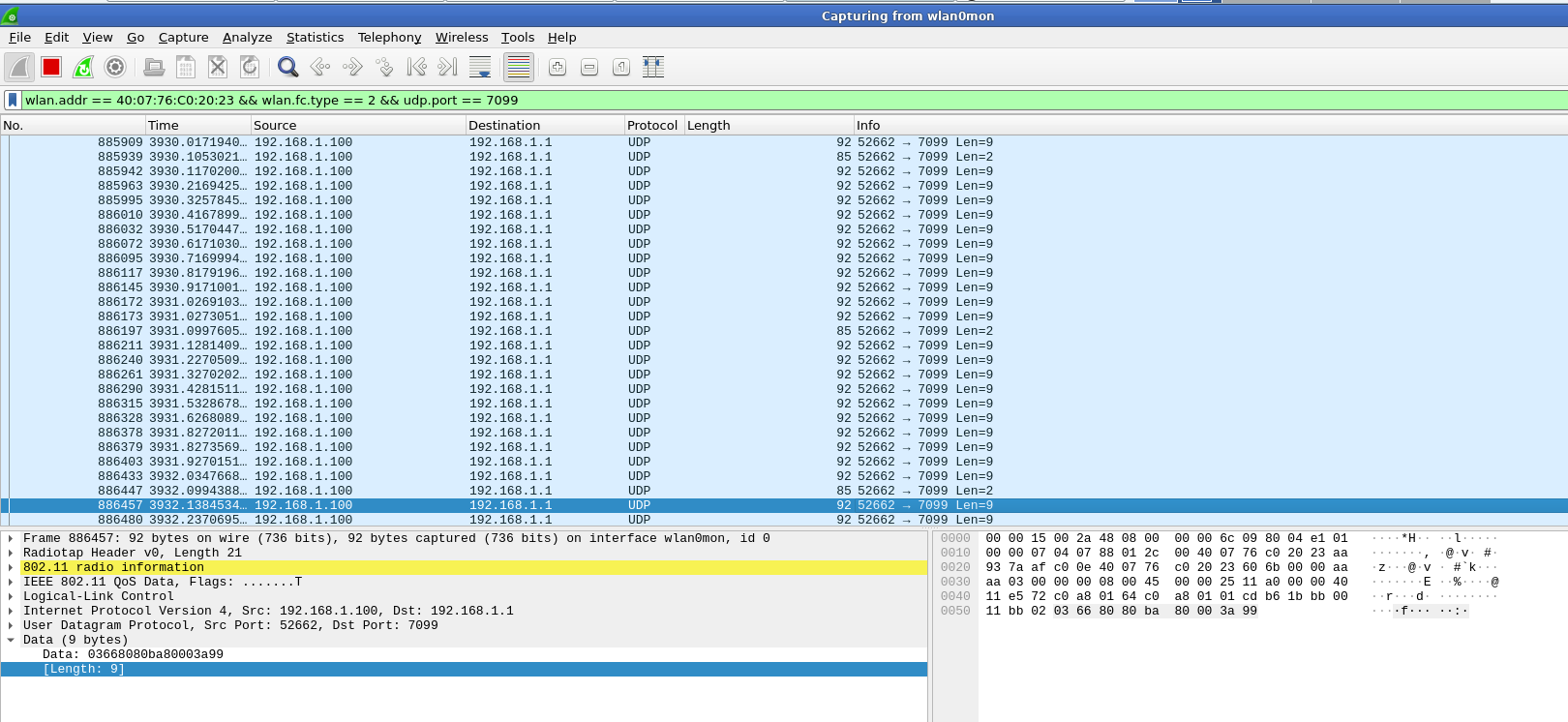The height and width of the screenshot is (722, 1568).
Task: Jump to the last packet
Action: [447, 67]
